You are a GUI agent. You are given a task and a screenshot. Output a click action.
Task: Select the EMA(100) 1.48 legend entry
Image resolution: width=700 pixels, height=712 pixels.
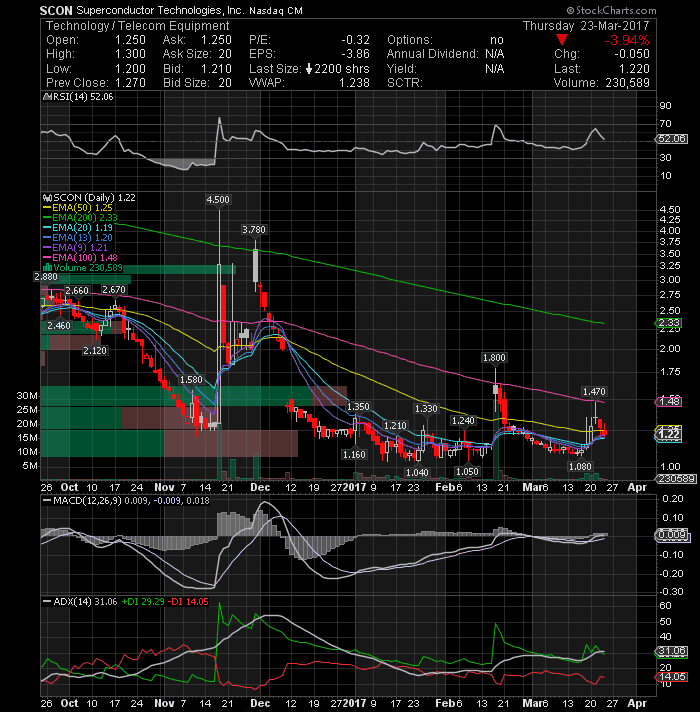coord(85,257)
